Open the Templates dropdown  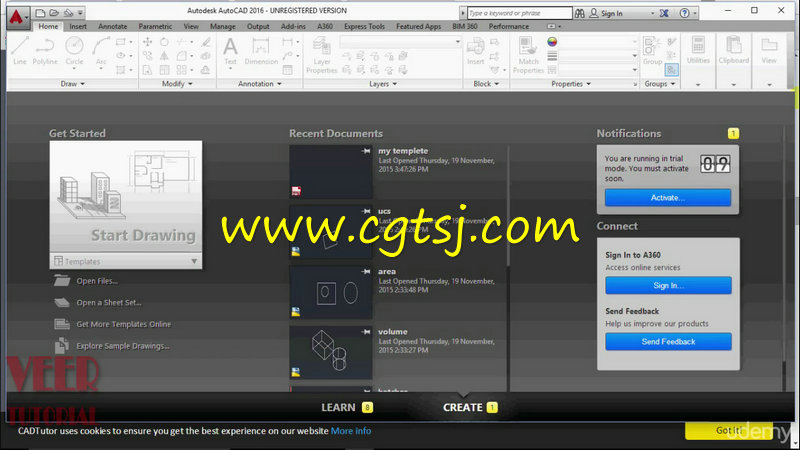126,261
